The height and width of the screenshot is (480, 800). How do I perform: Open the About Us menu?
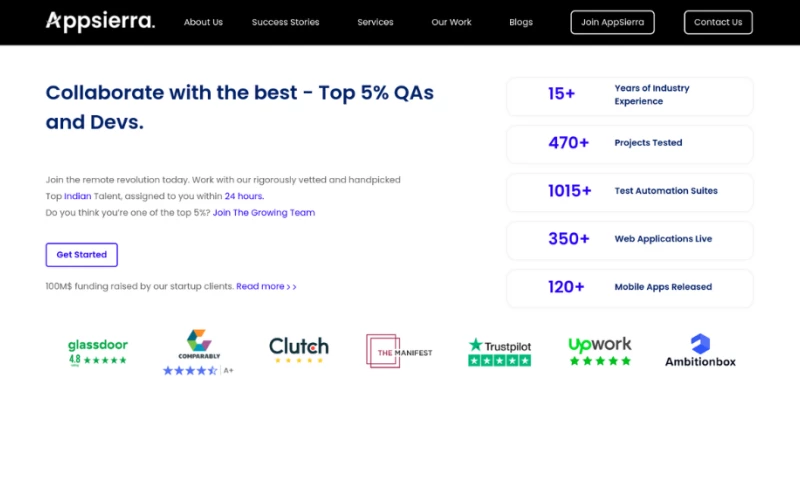(x=203, y=22)
